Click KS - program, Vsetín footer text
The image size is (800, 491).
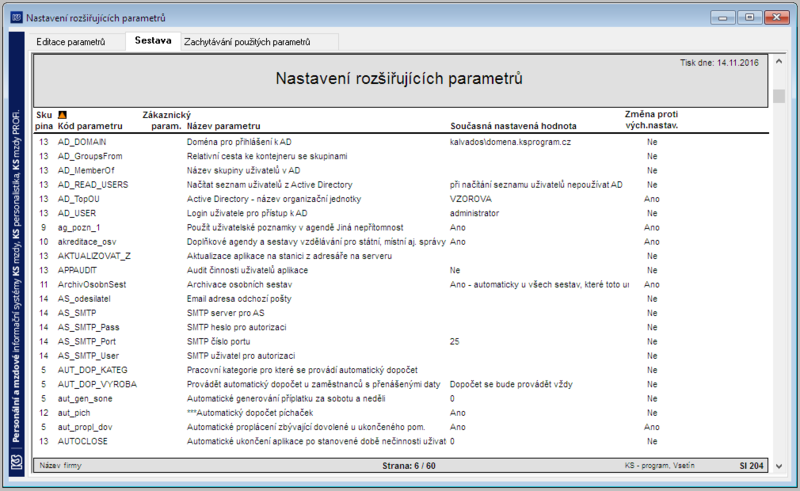pyautogui.click(x=659, y=465)
